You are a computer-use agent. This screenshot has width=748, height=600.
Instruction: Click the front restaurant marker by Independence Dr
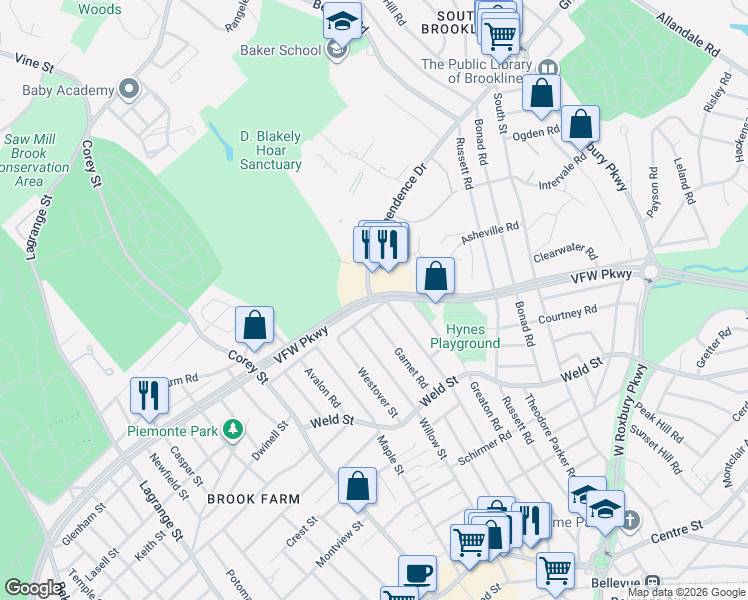(x=388, y=245)
